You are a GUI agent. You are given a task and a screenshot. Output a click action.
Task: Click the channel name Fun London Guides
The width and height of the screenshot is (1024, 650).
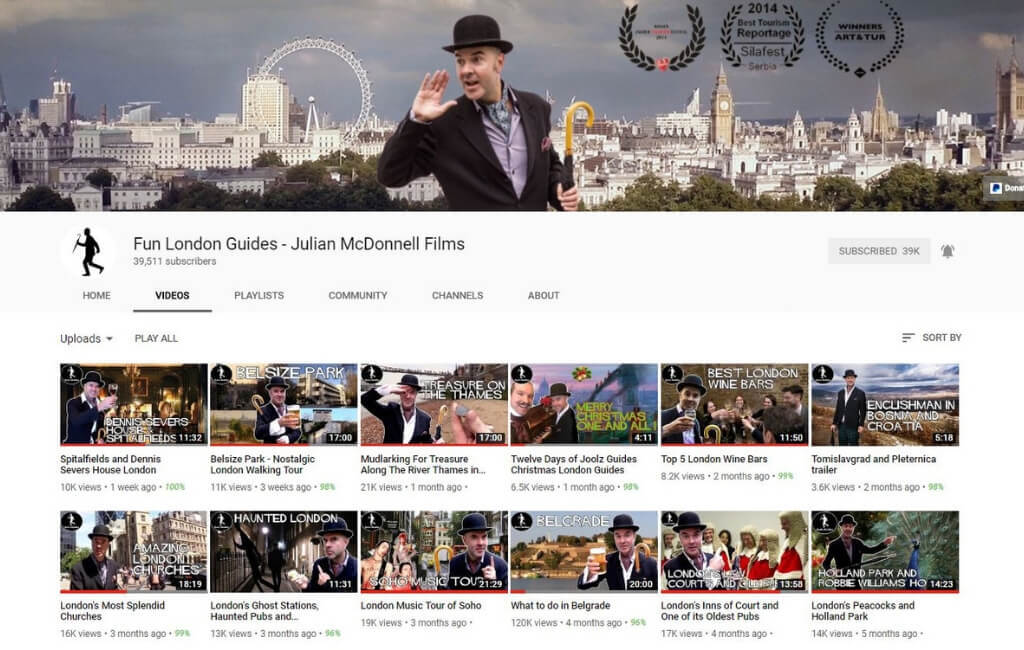pos(299,244)
